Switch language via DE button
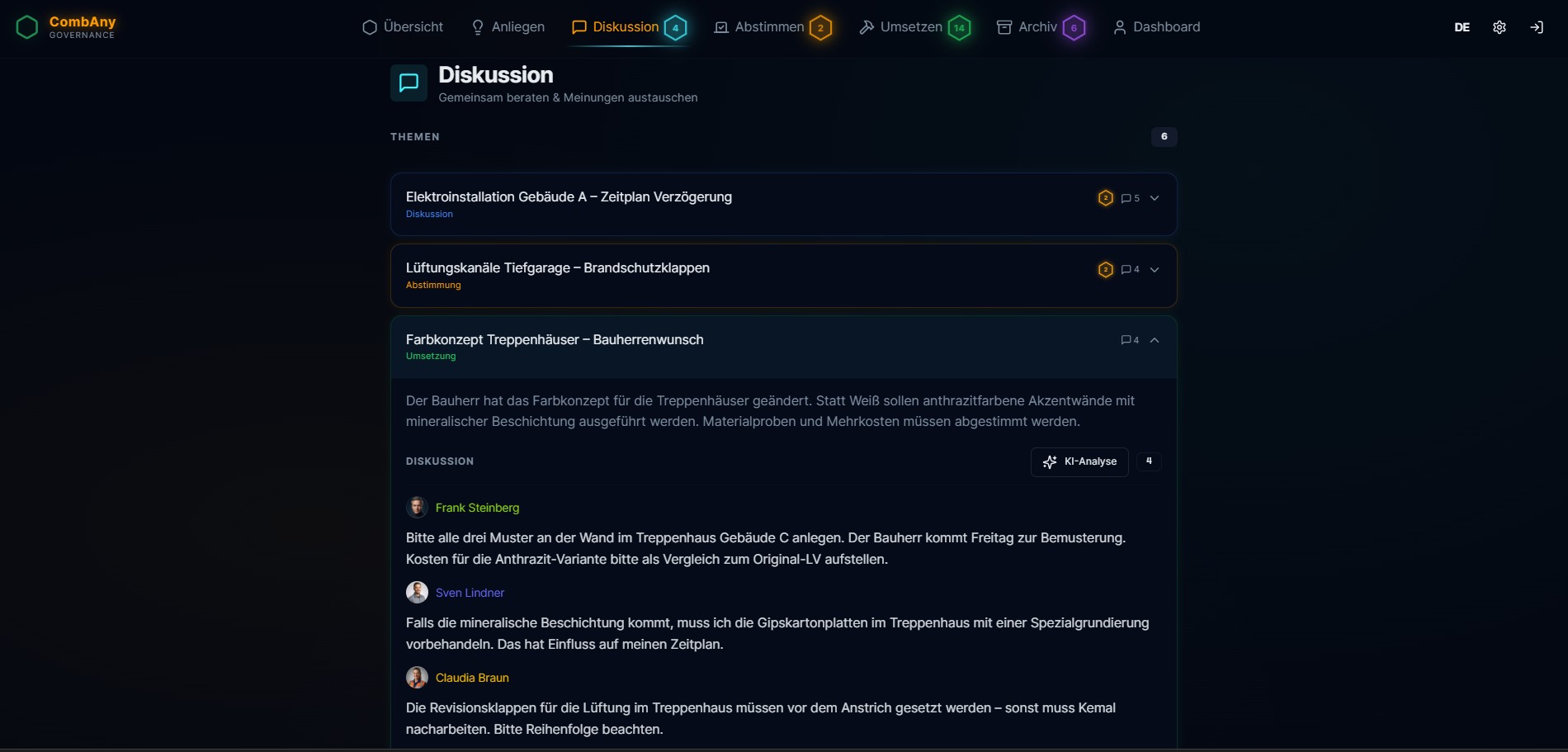The image size is (1568, 752). tap(1462, 27)
